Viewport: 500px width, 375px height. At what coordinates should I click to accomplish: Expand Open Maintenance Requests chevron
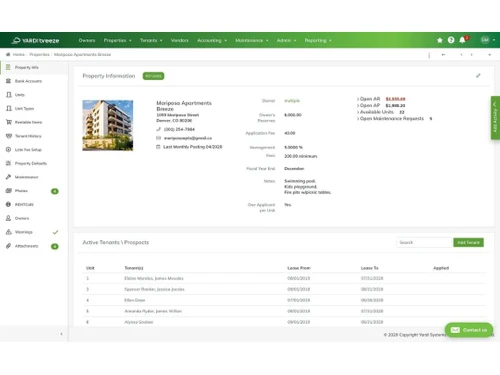click(358, 118)
